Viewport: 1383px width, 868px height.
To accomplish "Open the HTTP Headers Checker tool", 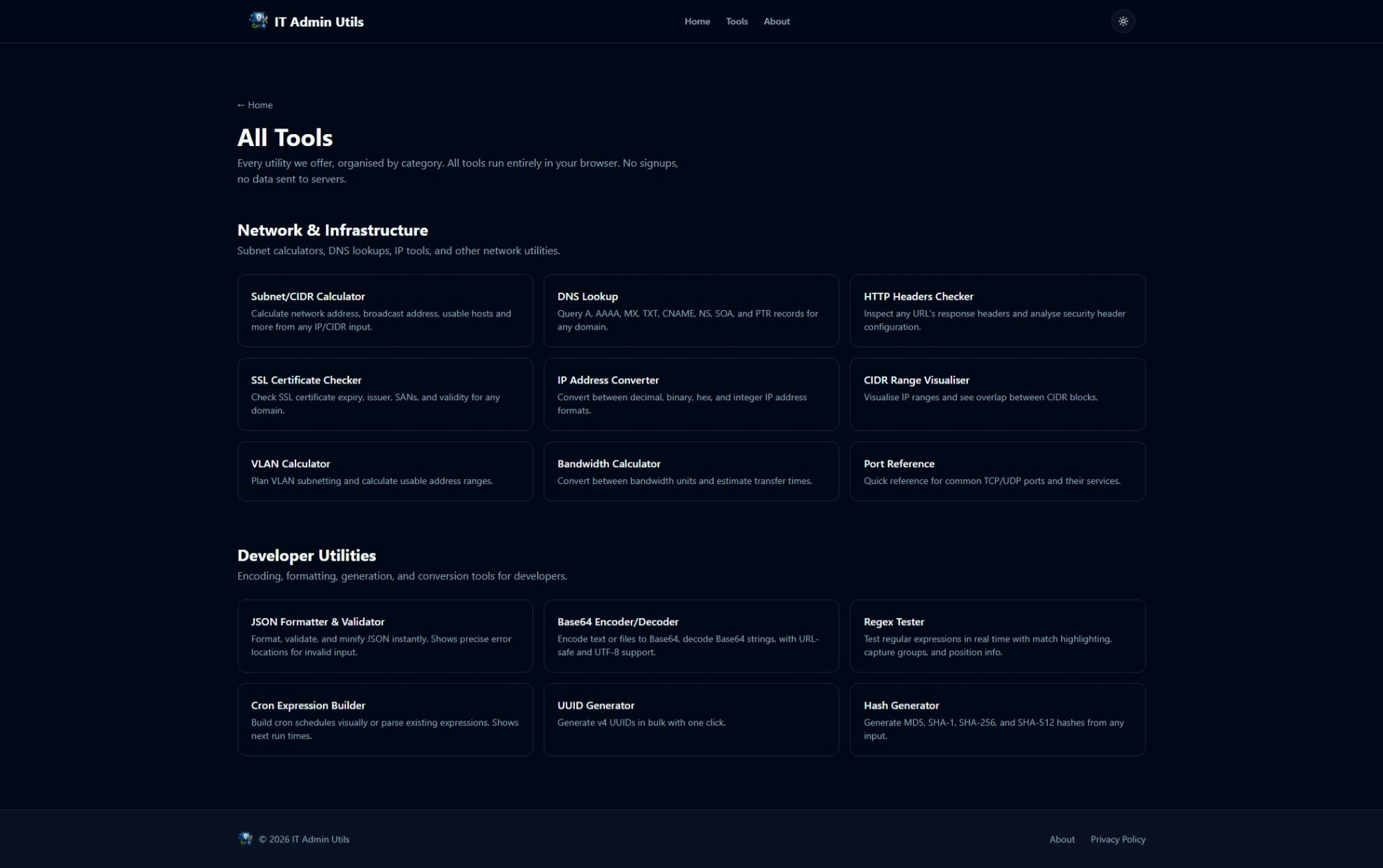I will coord(997,310).
